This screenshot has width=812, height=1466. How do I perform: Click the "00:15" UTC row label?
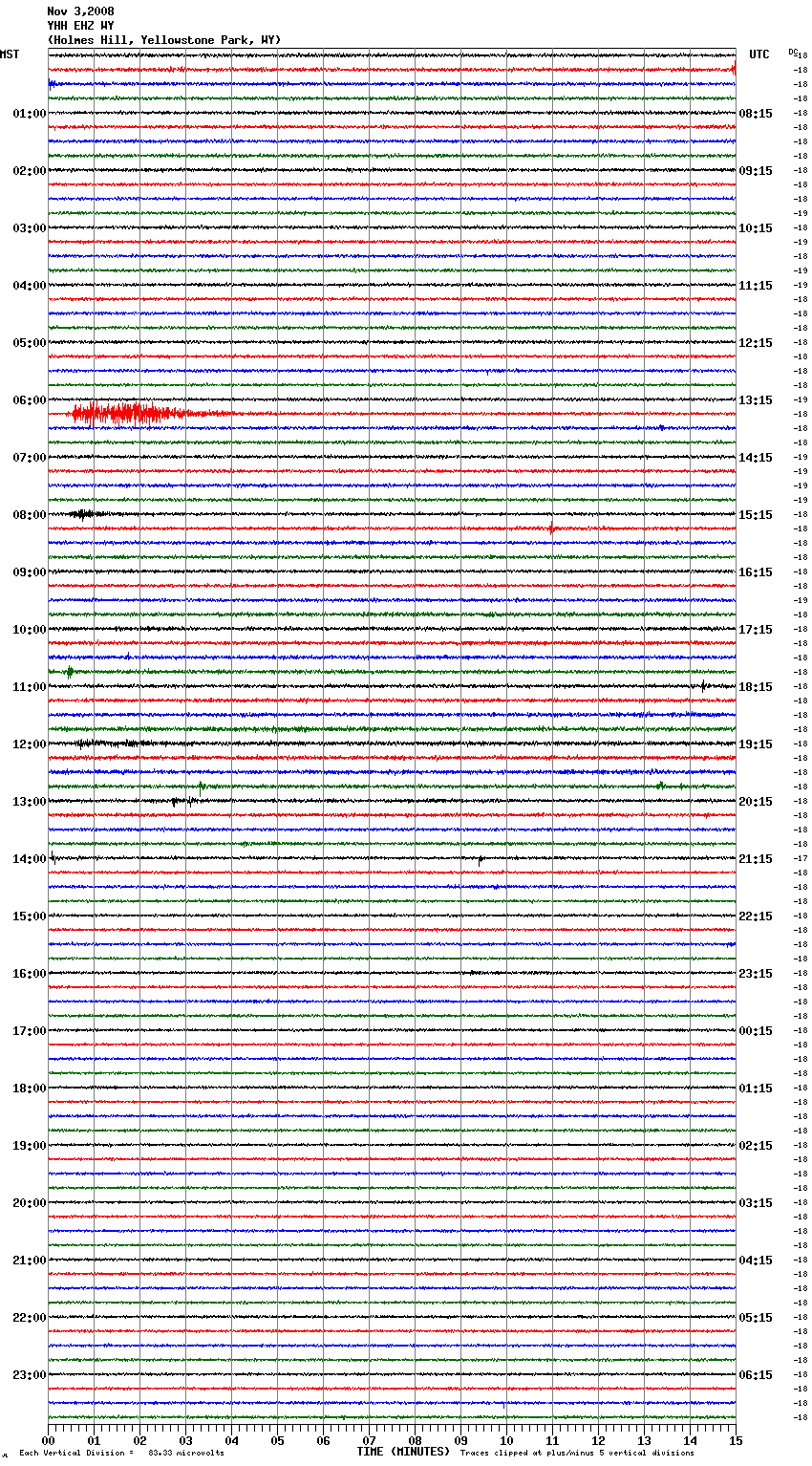click(756, 1031)
